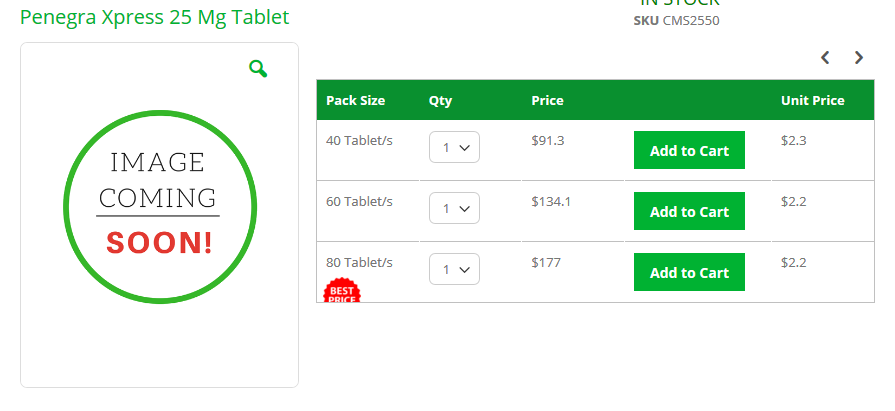This screenshot has width=895, height=411.
Task: Click the green magnifier zoom icon
Action: 258,68
